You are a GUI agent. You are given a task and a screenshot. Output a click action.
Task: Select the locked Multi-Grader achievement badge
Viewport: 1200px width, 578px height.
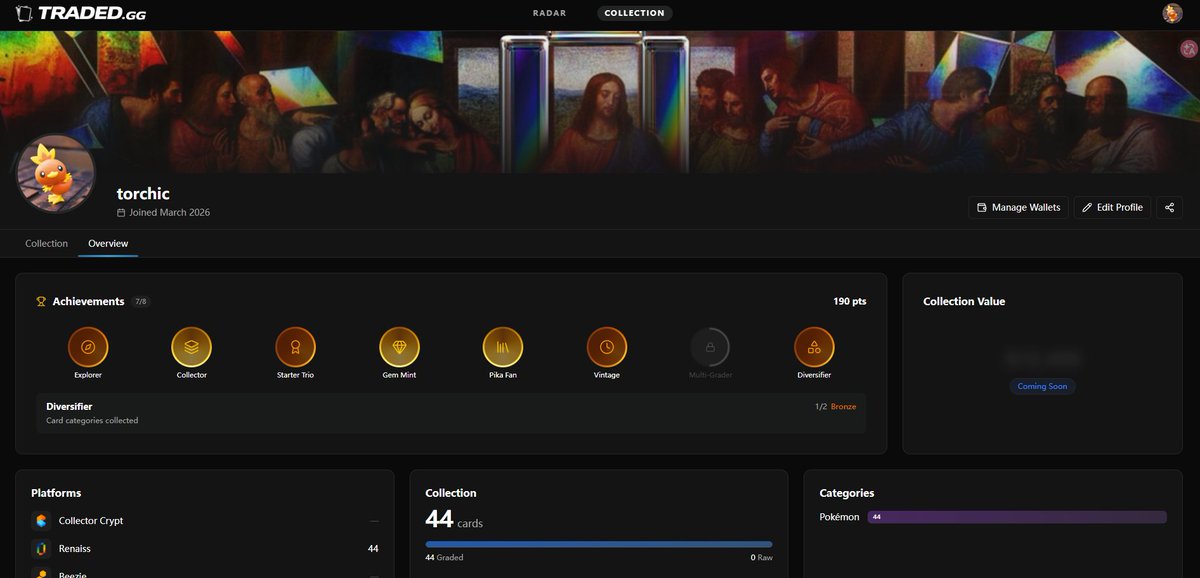710,347
